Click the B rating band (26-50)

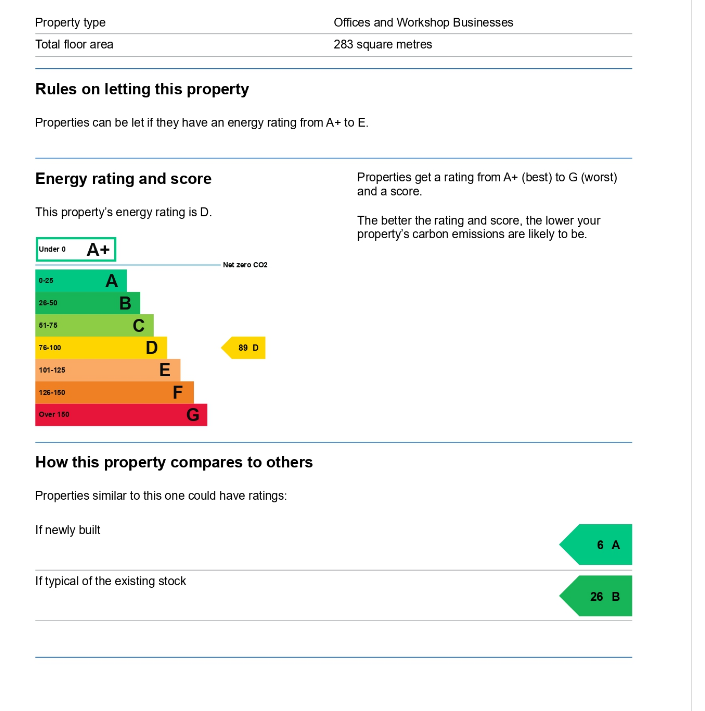pos(87,303)
